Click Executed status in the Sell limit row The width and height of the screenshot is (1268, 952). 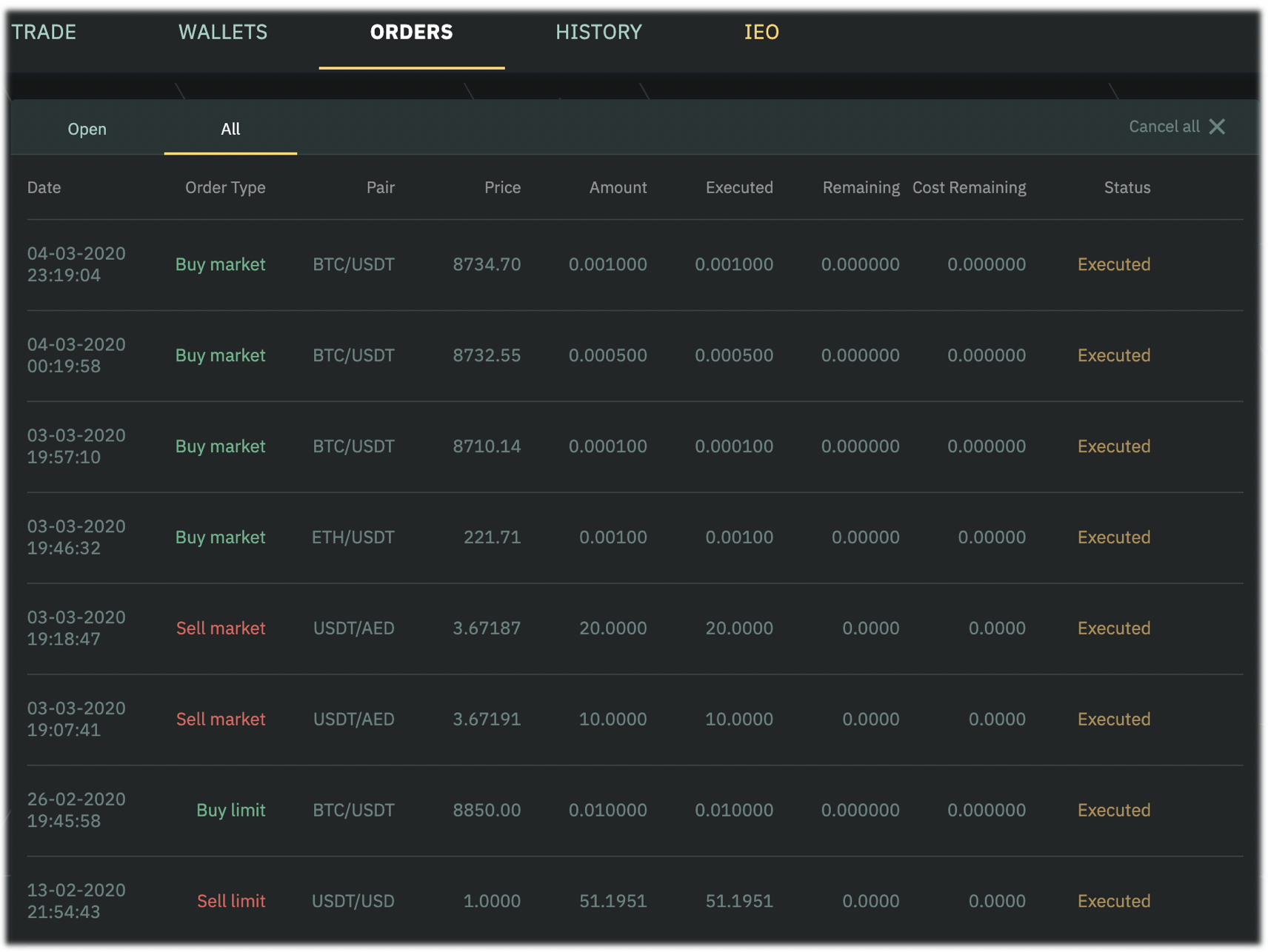pos(1113,901)
